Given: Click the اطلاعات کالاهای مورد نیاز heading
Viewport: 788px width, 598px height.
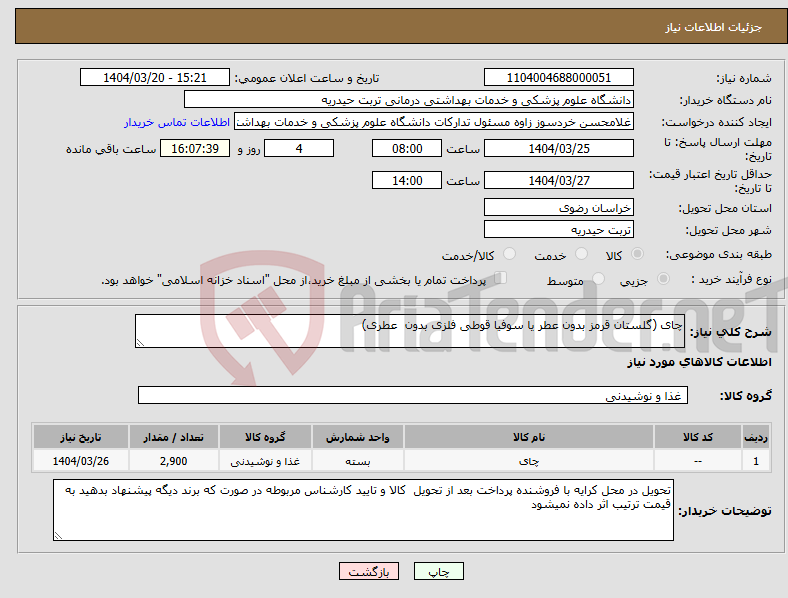Looking at the screenshot, I should click(699, 362).
